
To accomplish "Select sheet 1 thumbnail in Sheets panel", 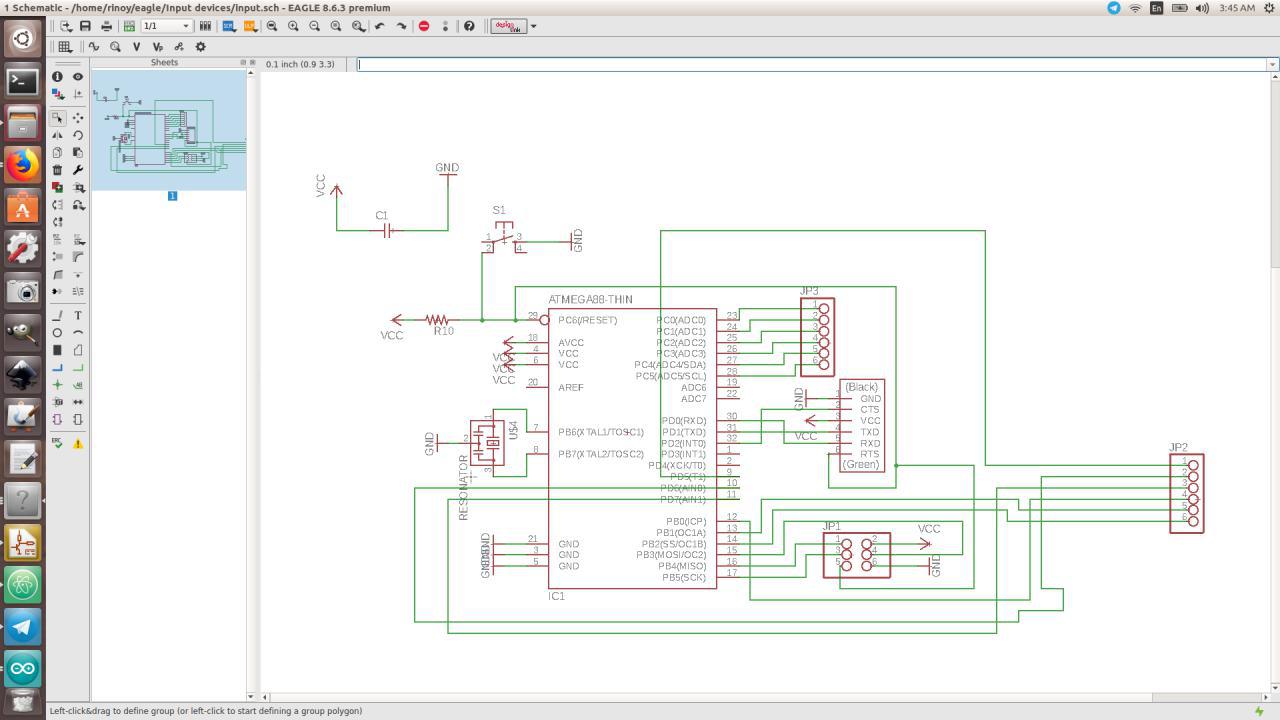I will (168, 130).
